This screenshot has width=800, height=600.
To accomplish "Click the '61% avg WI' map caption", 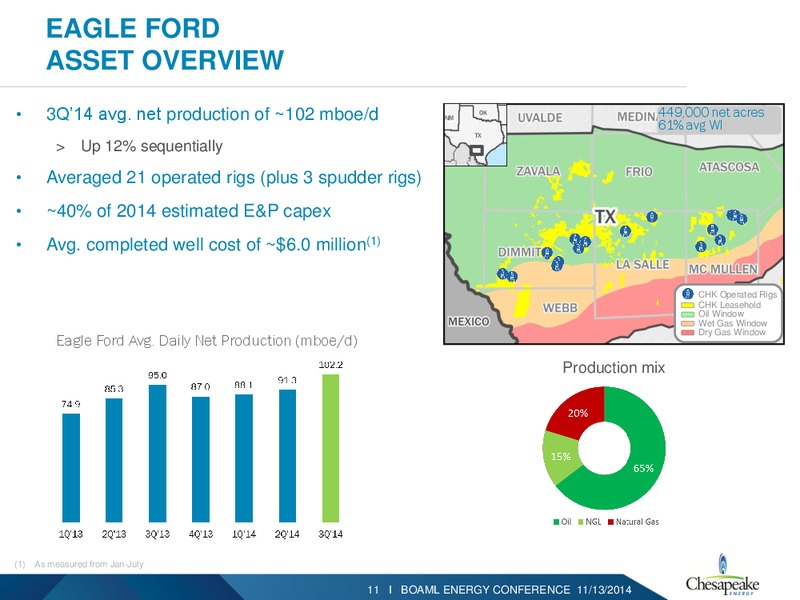I will [690, 125].
